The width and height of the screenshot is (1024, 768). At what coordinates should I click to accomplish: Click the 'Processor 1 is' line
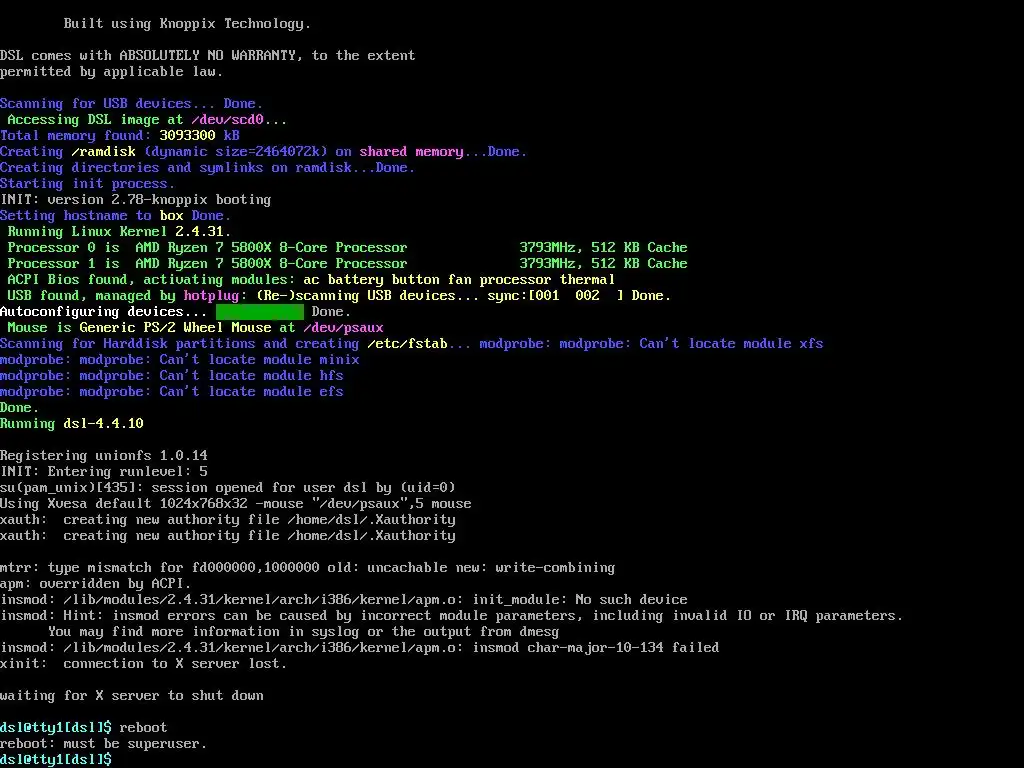click(x=347, y=264)
